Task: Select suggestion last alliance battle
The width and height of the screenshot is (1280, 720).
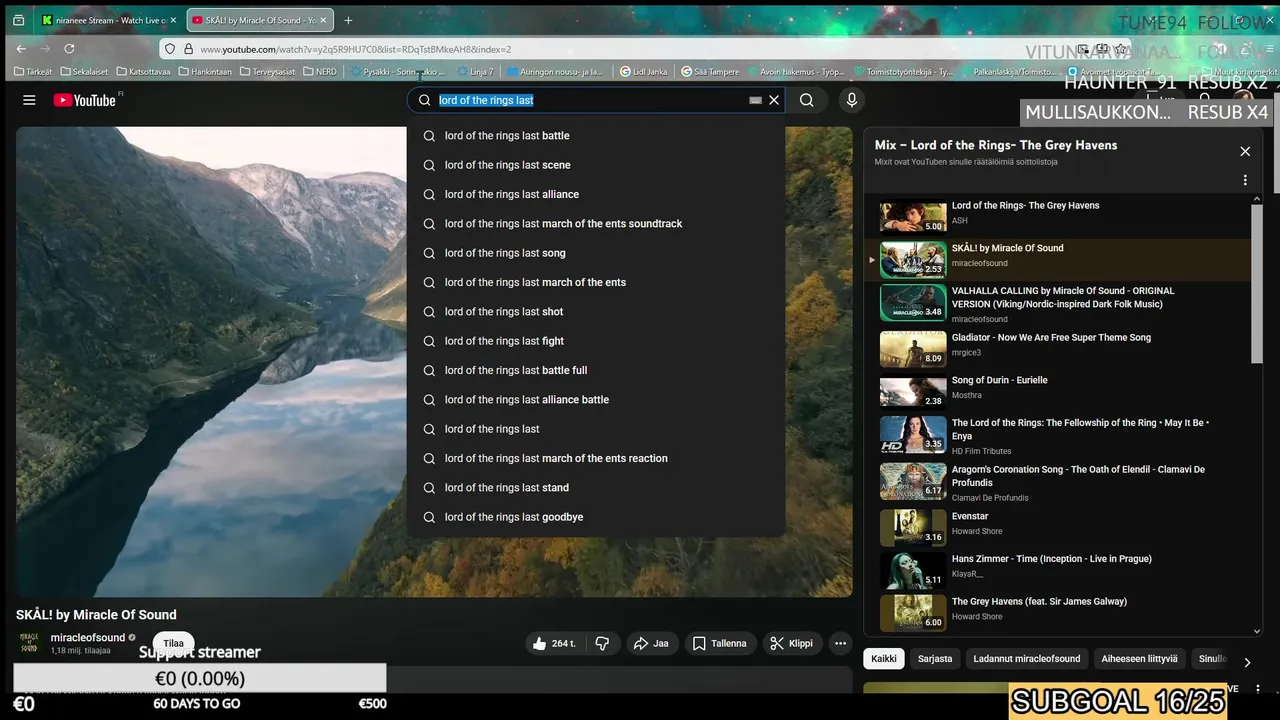Action: [595, 400]
